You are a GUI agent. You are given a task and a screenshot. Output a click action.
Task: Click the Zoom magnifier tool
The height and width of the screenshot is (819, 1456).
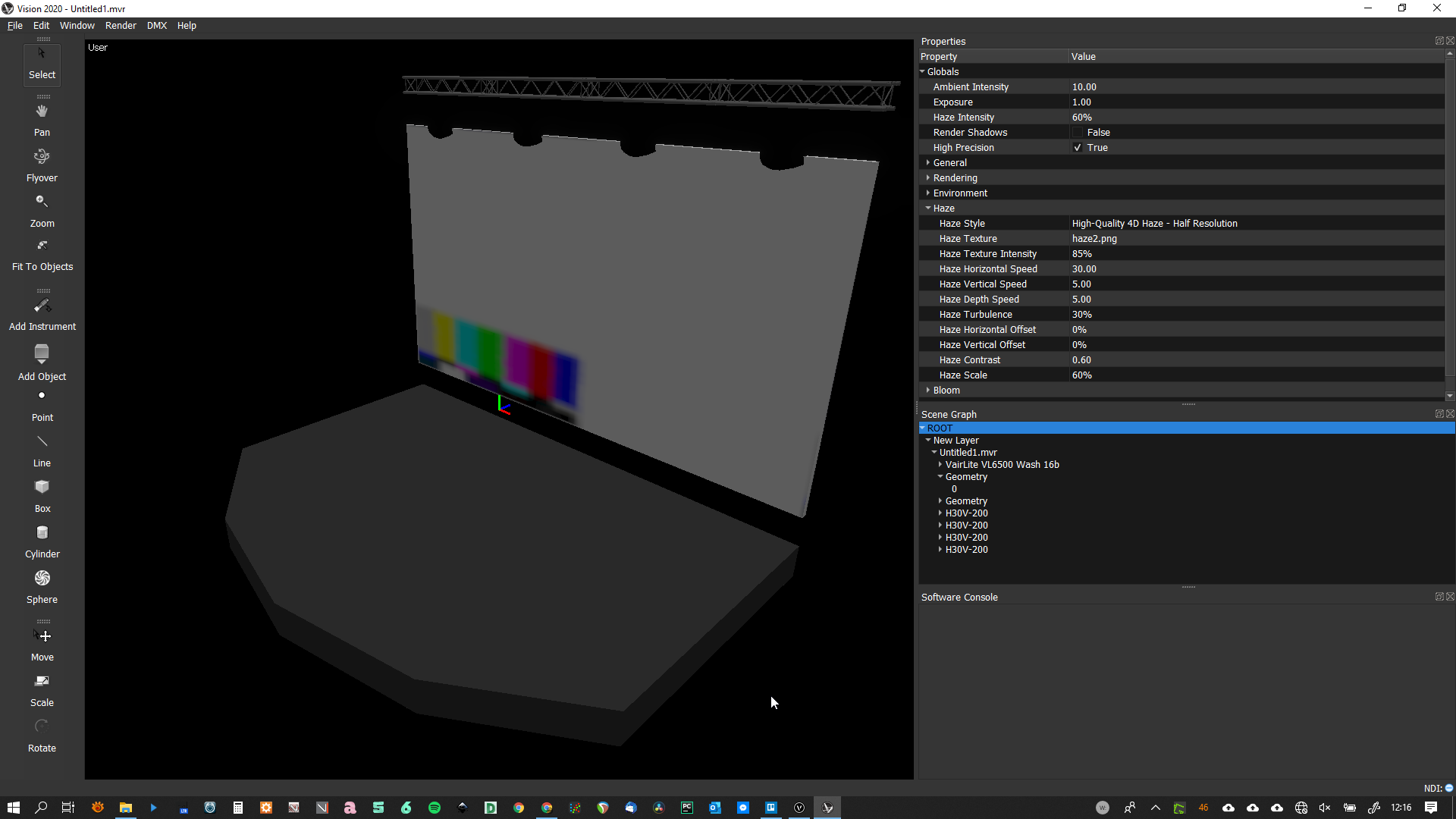[x=42, y=209]
